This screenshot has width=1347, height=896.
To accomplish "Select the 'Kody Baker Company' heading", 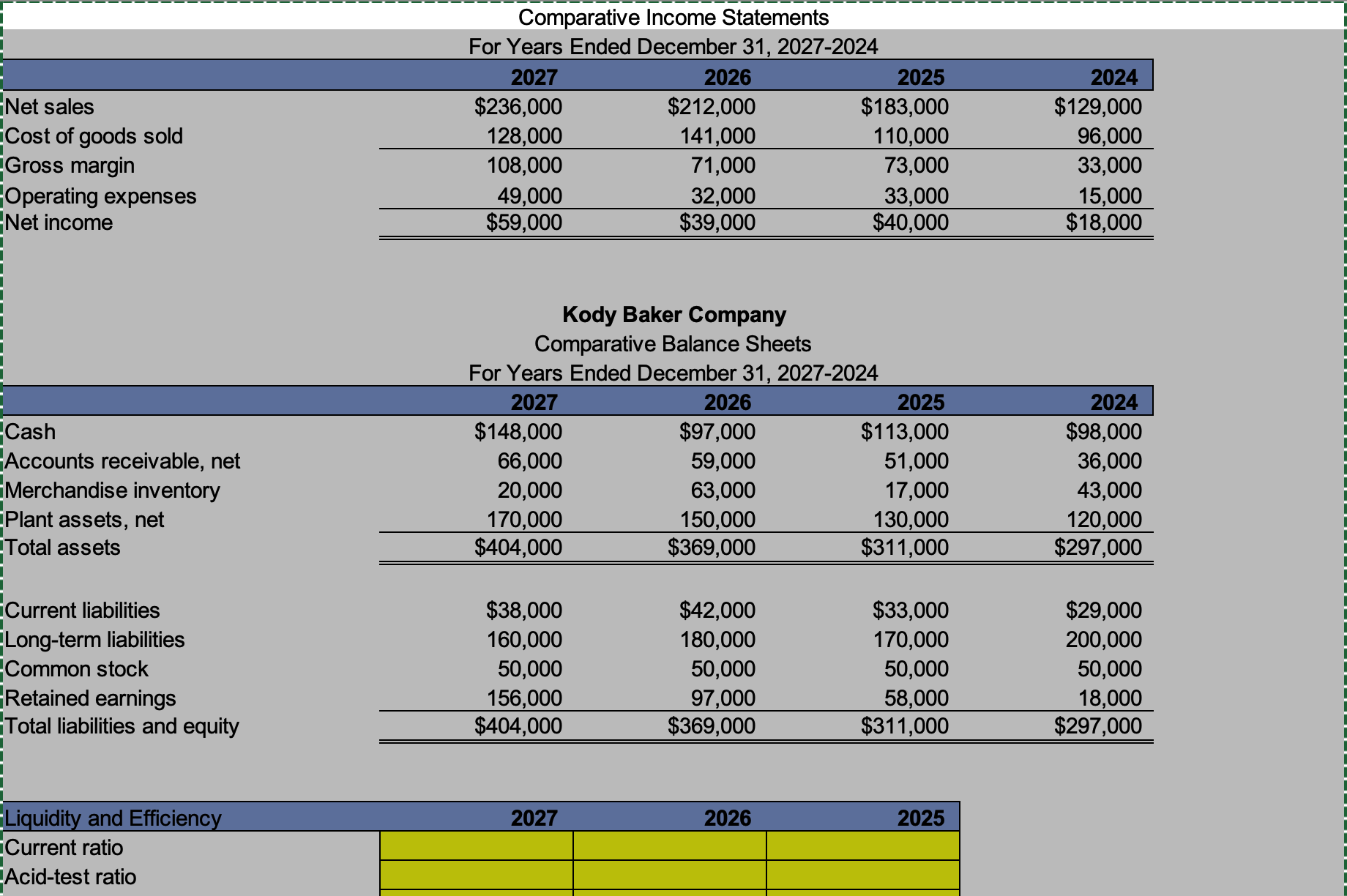I will (674, 315).
